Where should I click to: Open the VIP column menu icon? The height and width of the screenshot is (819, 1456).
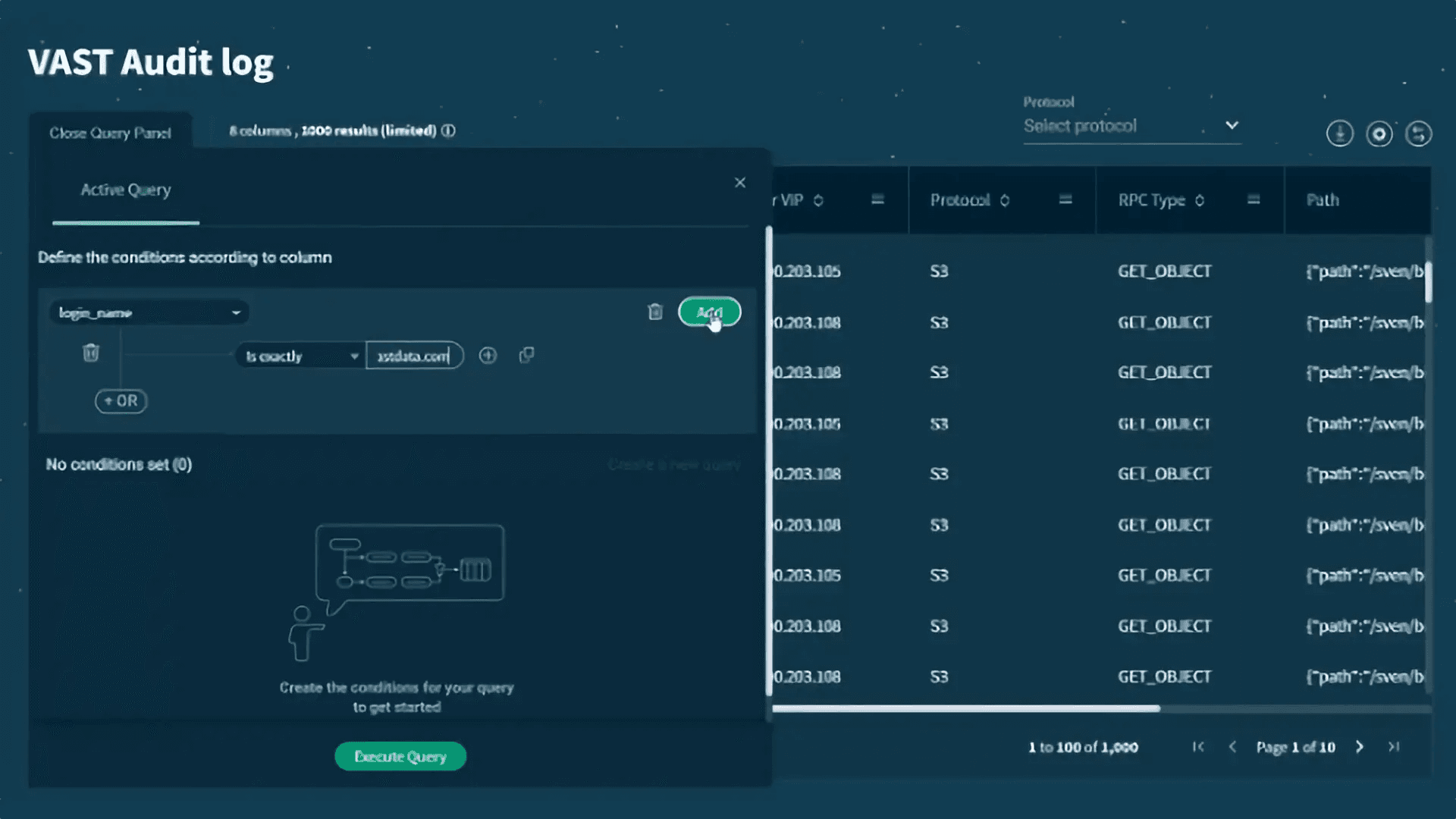pyautogui.click(x=877, y=199)
